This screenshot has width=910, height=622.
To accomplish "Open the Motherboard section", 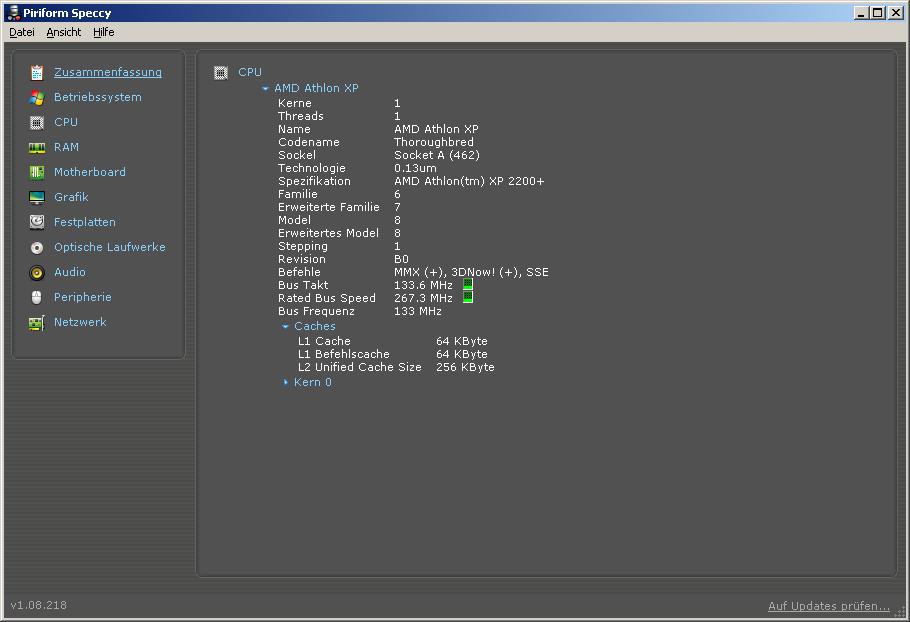I will [89, 172].
